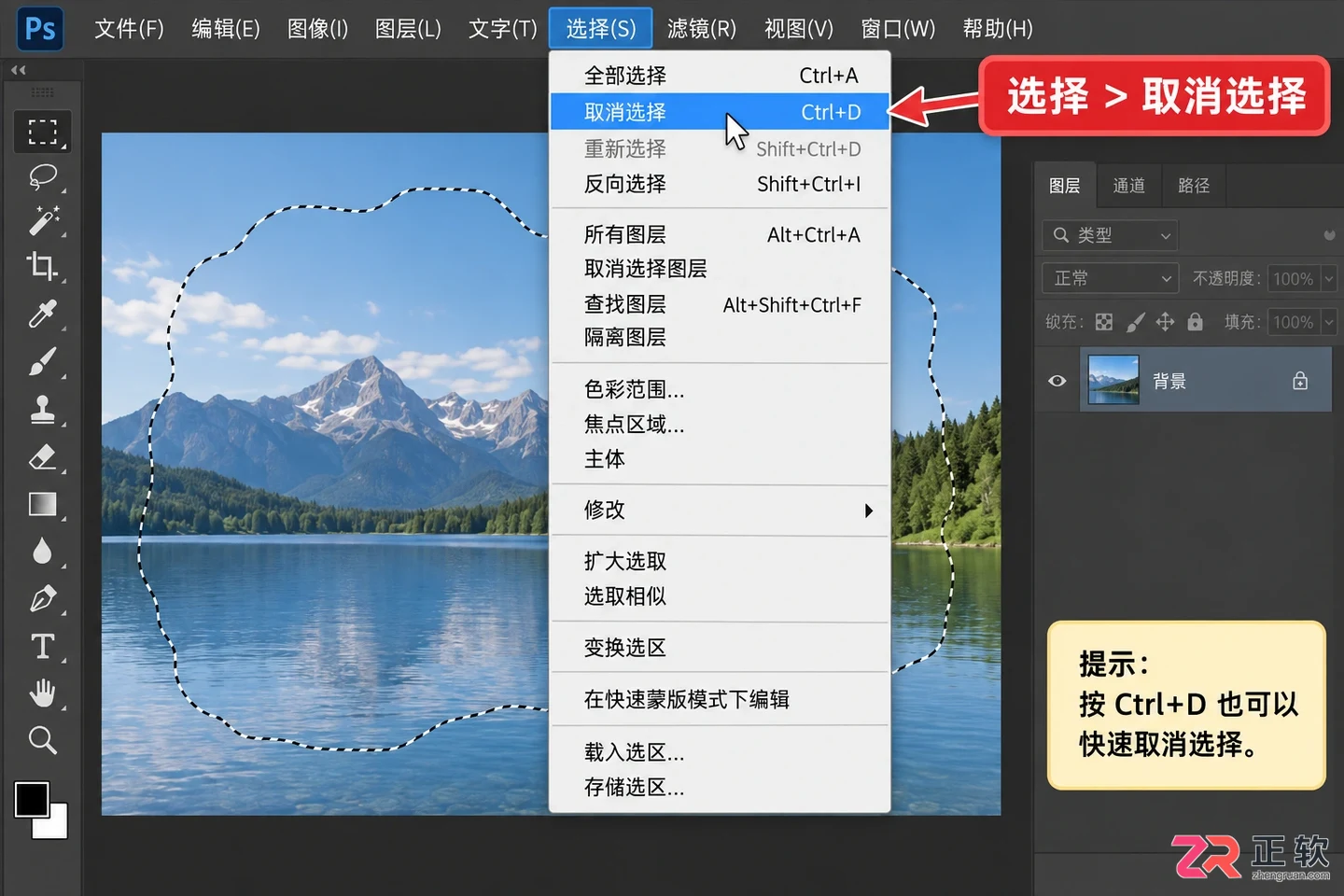Click the black foreground color swatch

(32, 800)
